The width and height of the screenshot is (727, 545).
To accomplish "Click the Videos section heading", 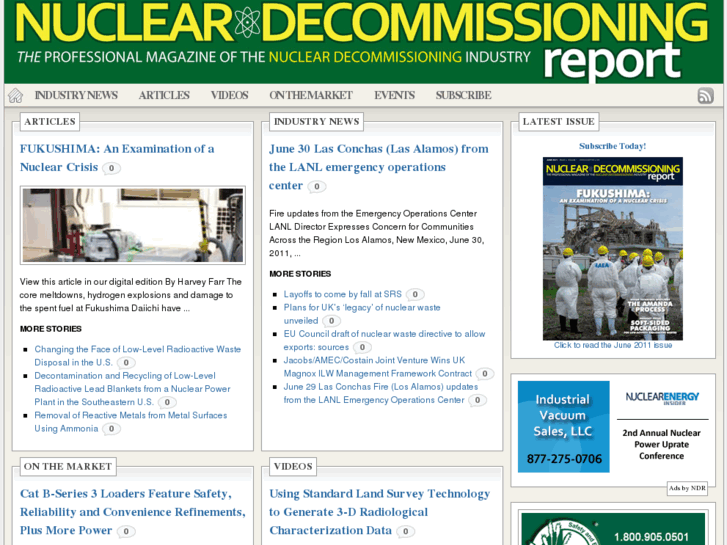I will tap(293, 467).
